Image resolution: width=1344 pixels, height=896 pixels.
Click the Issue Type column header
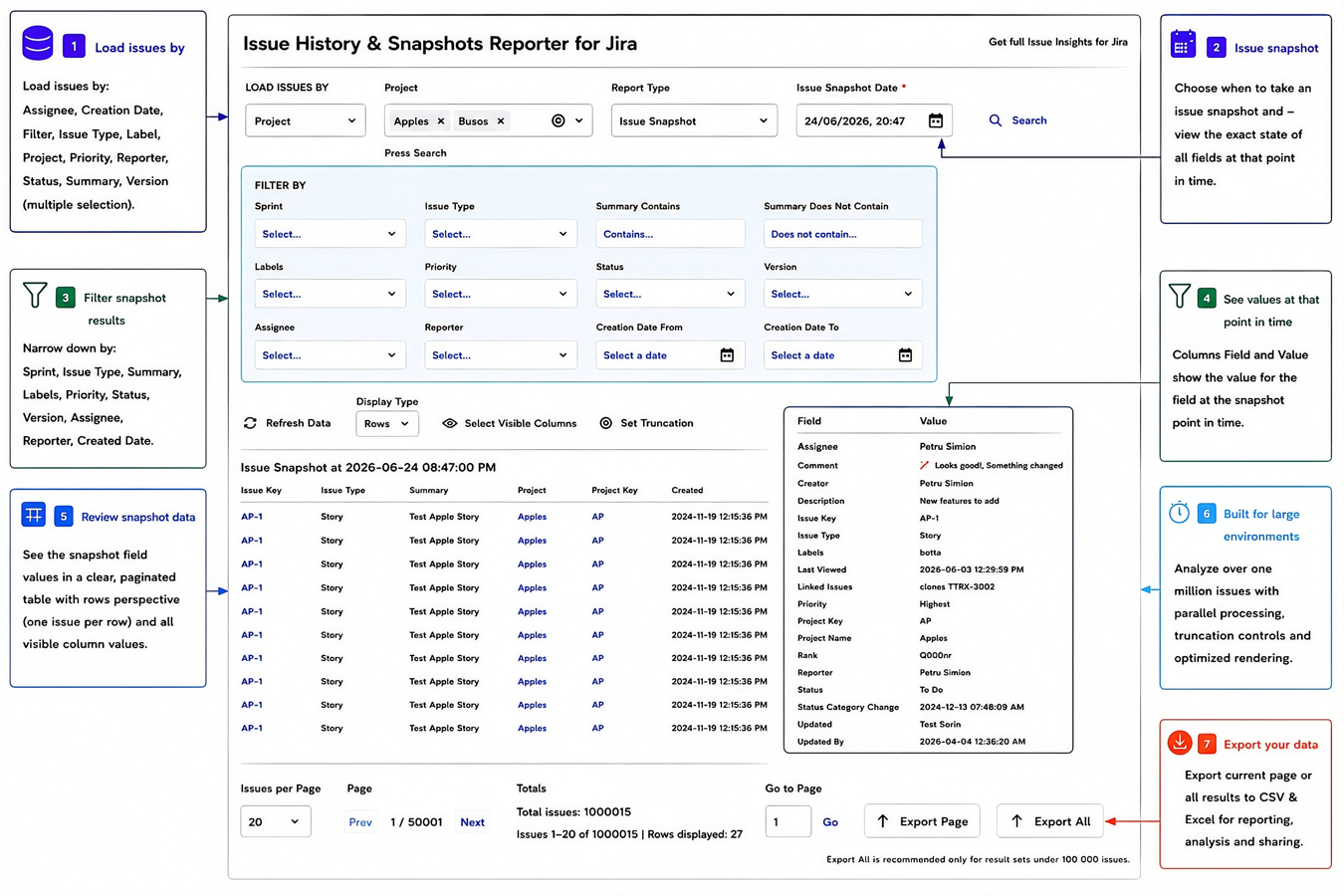tap(342, 490)
